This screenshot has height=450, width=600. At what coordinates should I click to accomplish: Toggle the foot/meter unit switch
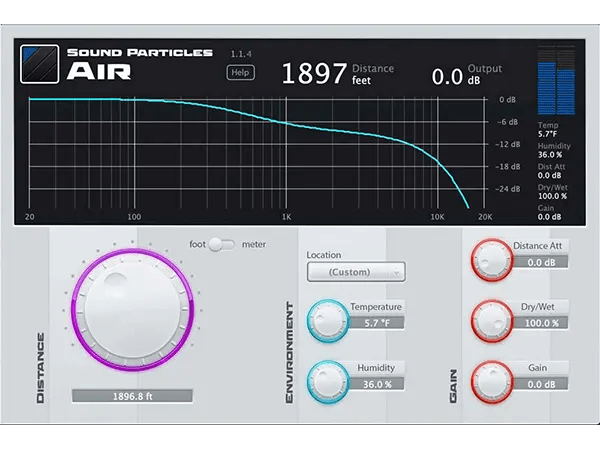[x=222, y=245]
